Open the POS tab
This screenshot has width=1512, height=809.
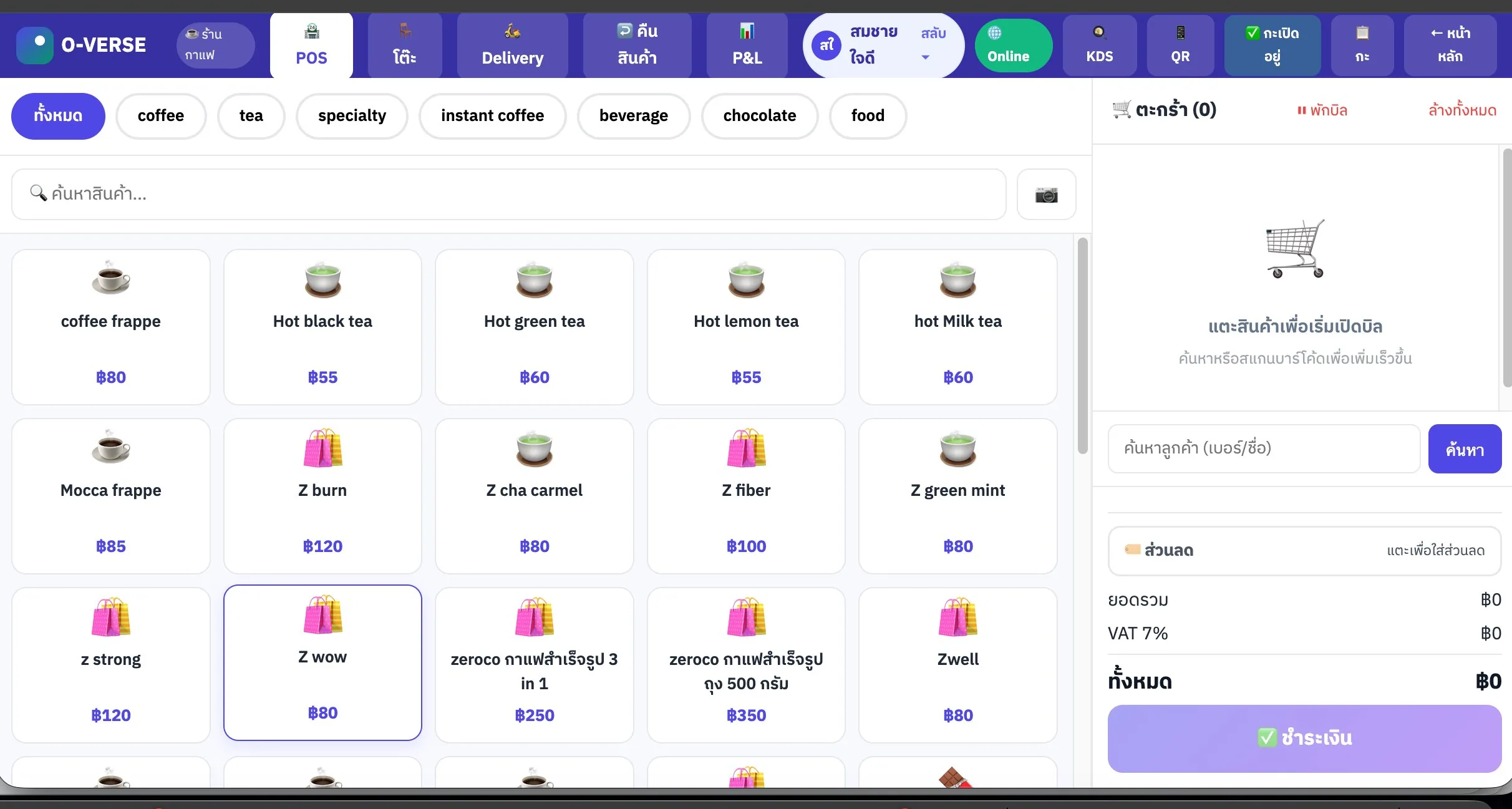pyautogui.click(x=311, y=46)
